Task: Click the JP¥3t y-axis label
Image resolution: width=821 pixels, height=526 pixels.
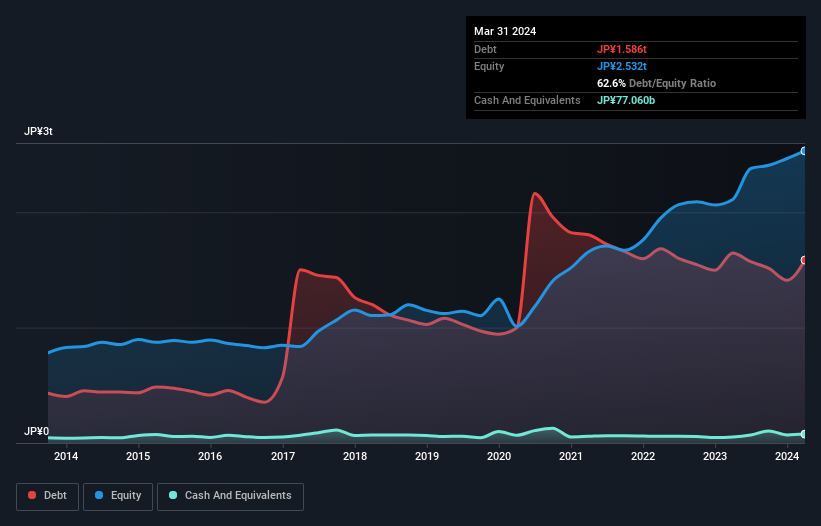Action: tap(38, 131)
